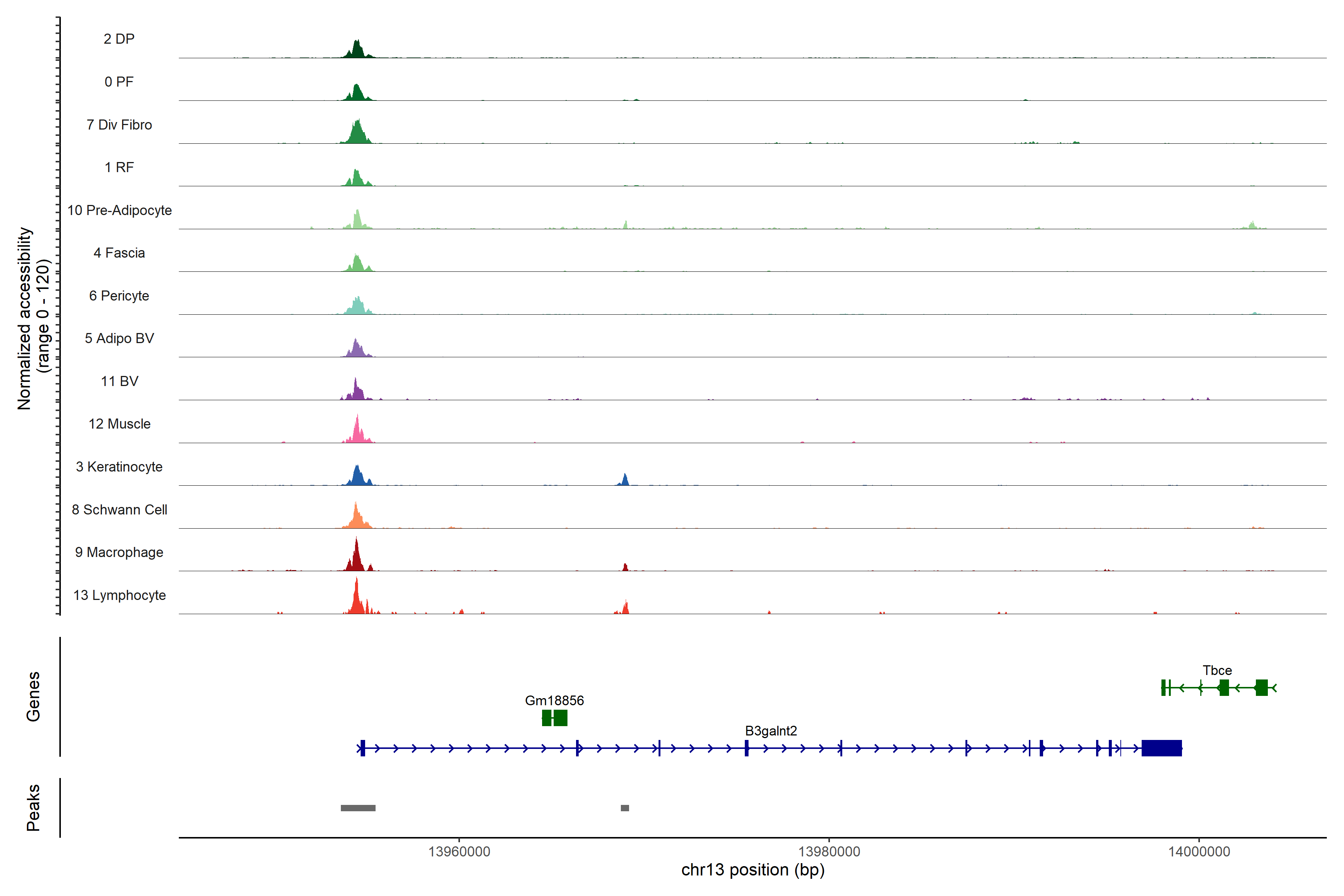Click the 9 Macrophage track label
The image size is (1344, 896).
point(119,552)
